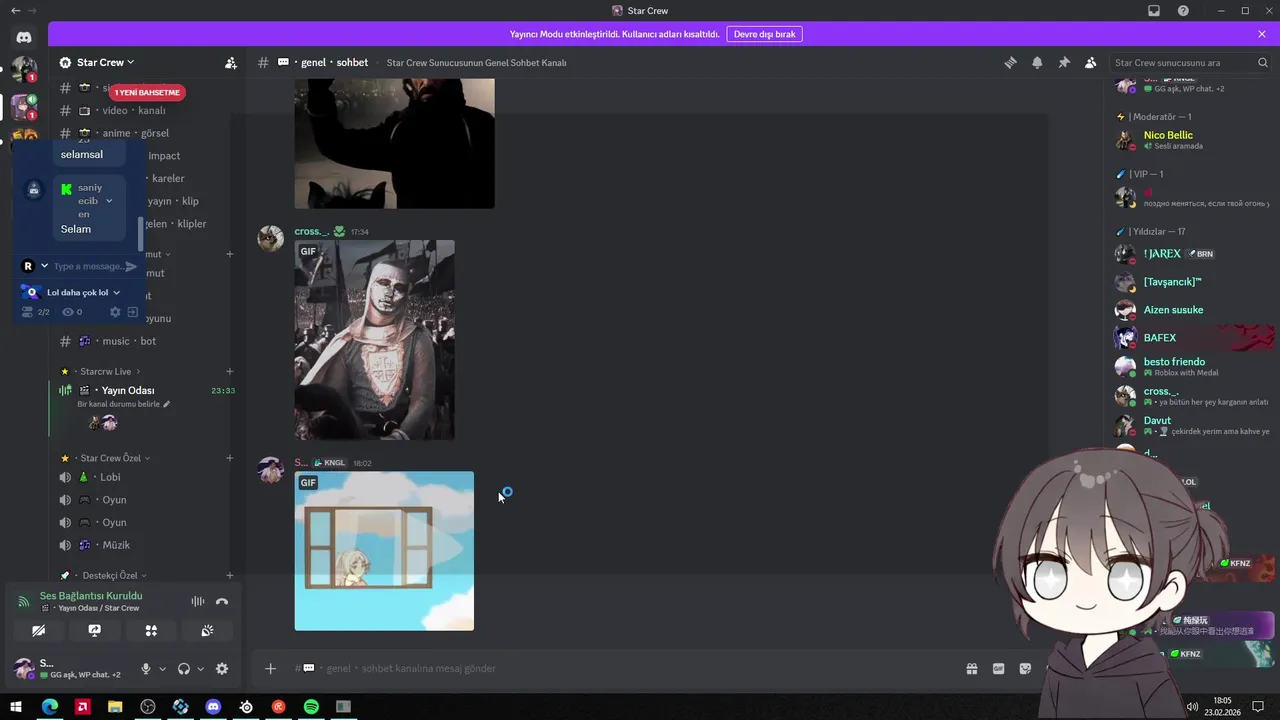Invite people to Star Crew icon

(x=231, y=62)
